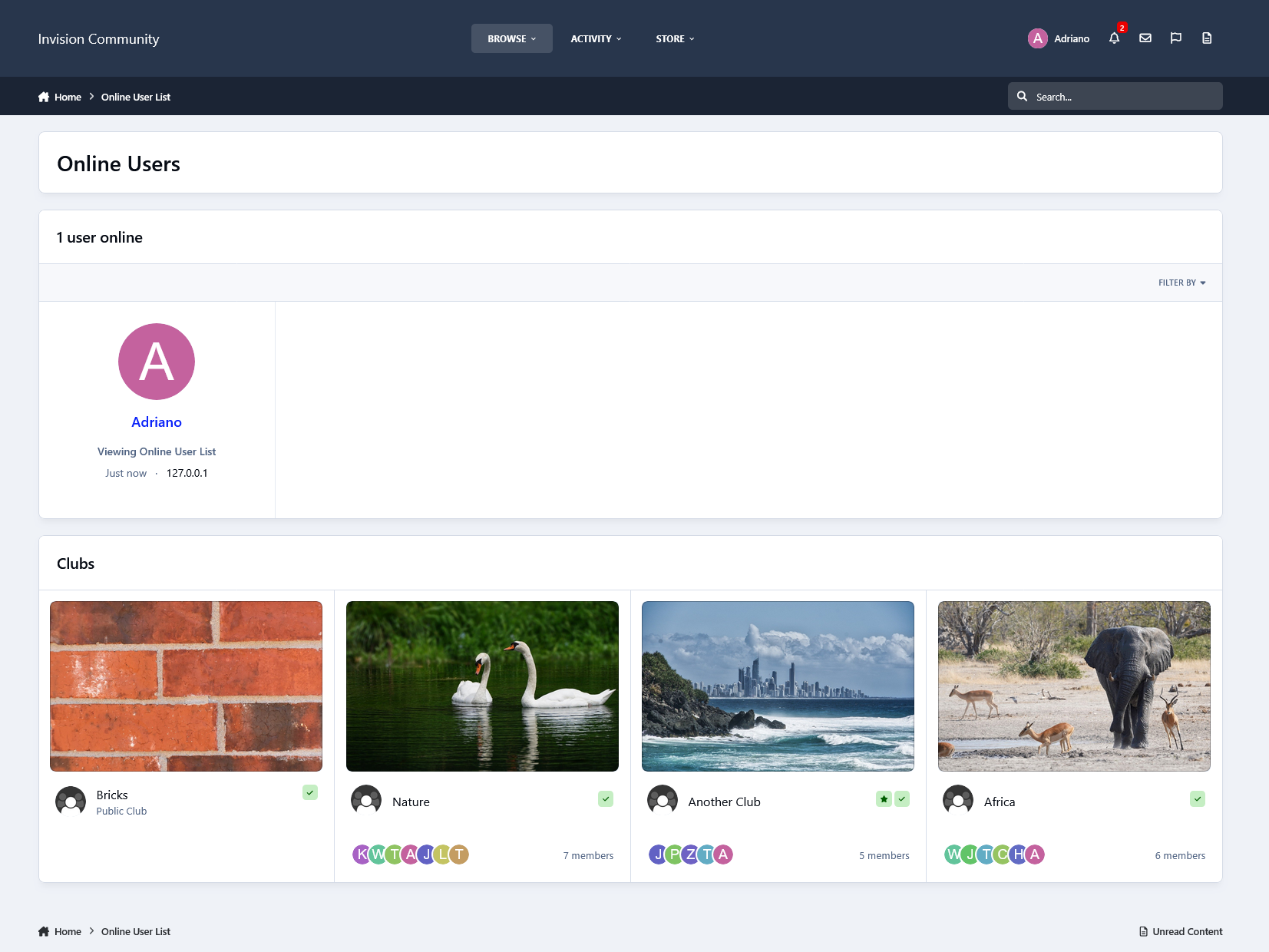
Task: Open the Activity dropdown menu
Action: coord(596,38)
